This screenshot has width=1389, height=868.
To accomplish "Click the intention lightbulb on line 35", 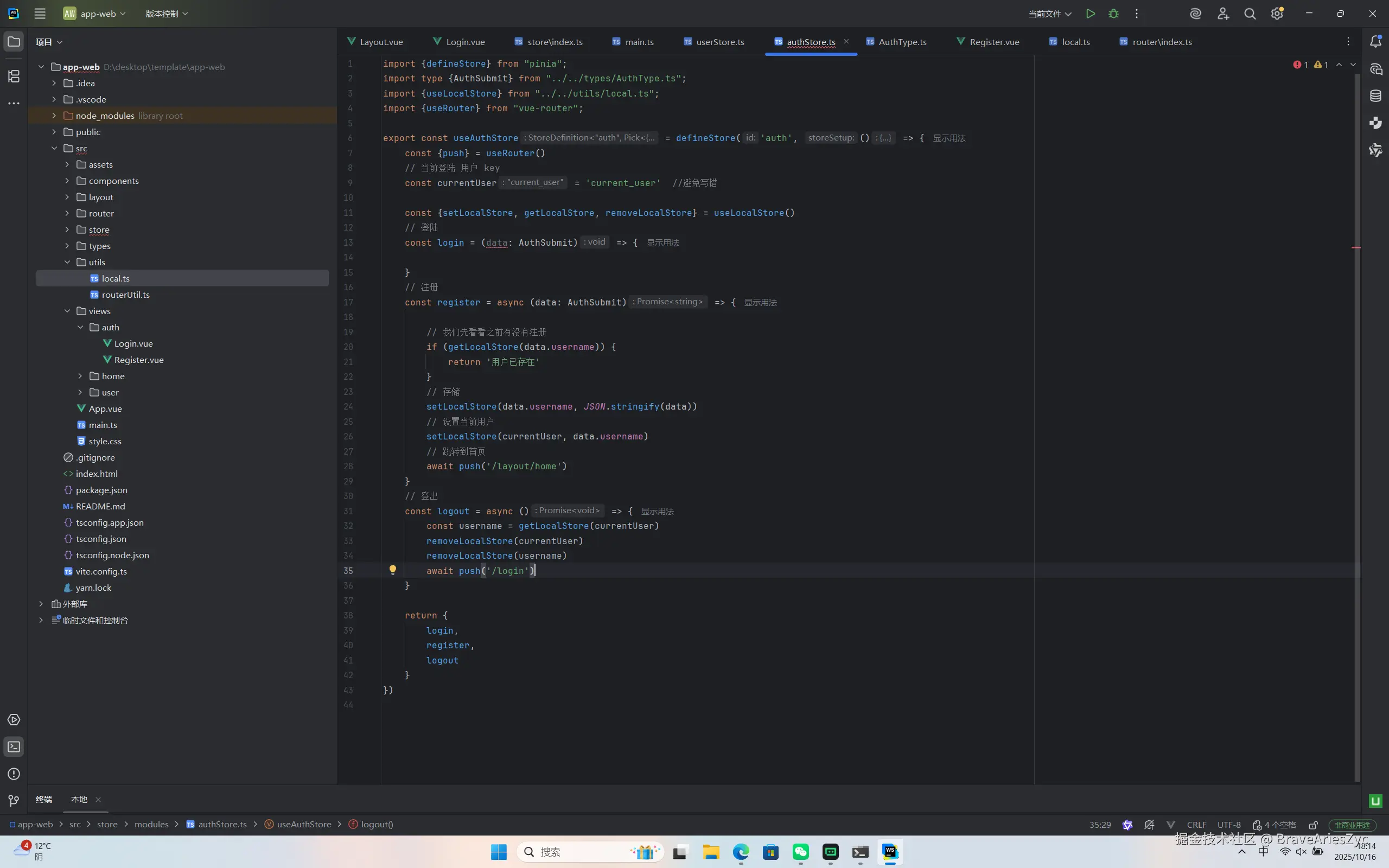I will tap(393, 570).
